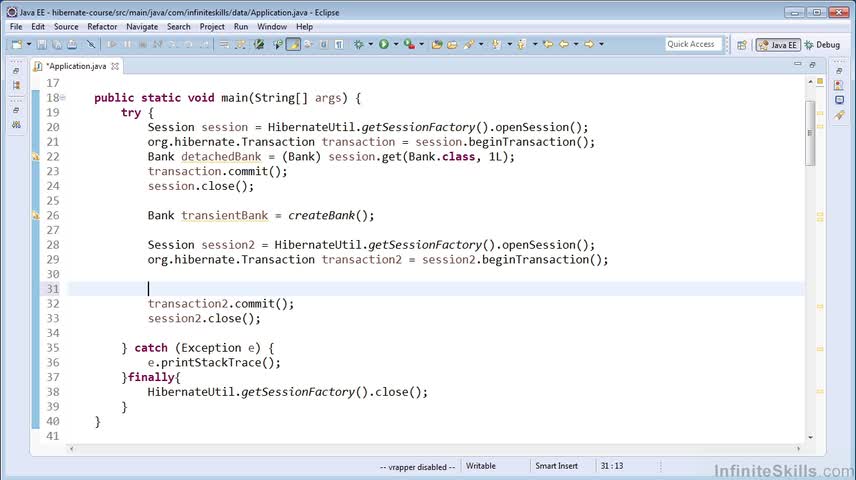Toggle Mark Occurrences highlighter
The height and width of the screenshot is (480, 856).
coord(293,44)
